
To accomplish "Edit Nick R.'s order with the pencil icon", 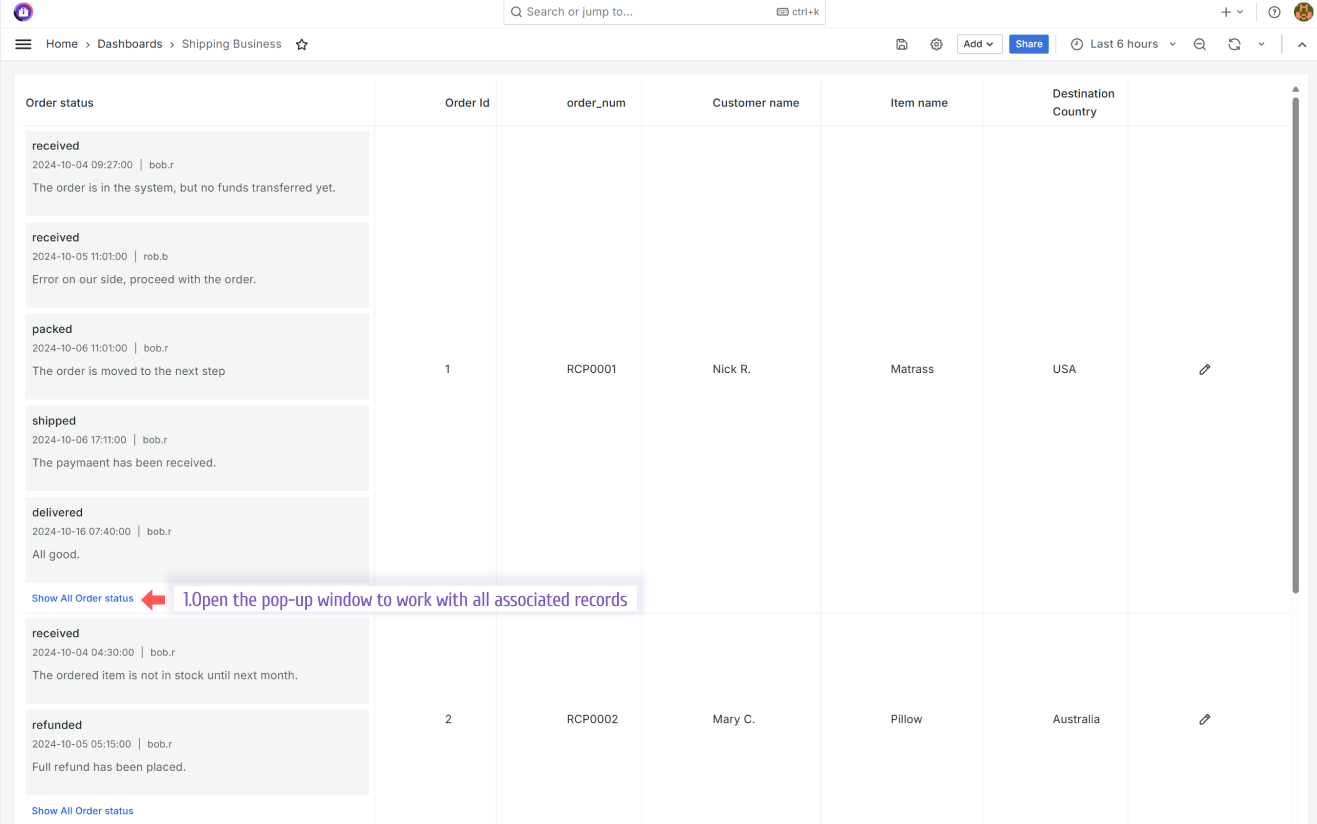I will point(1204,369).
